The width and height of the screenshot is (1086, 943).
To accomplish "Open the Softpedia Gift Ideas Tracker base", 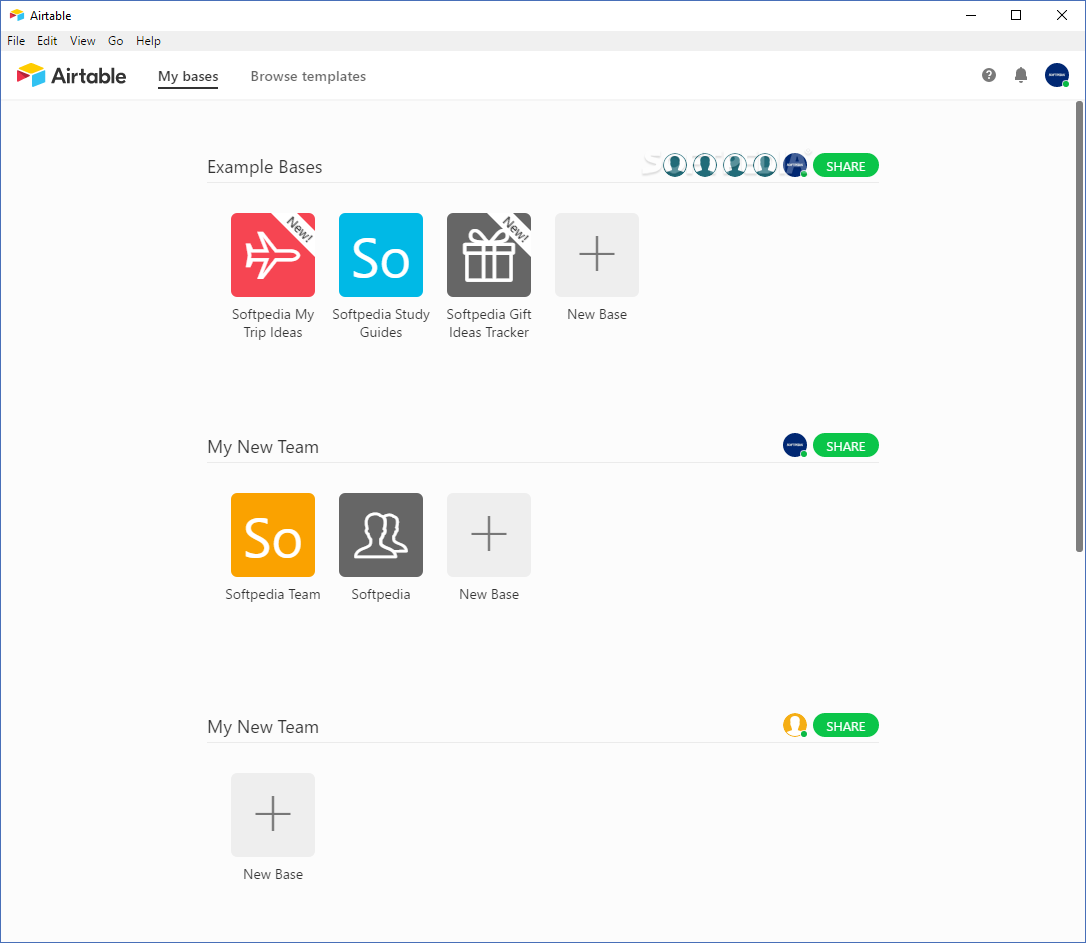I will 489,255.
